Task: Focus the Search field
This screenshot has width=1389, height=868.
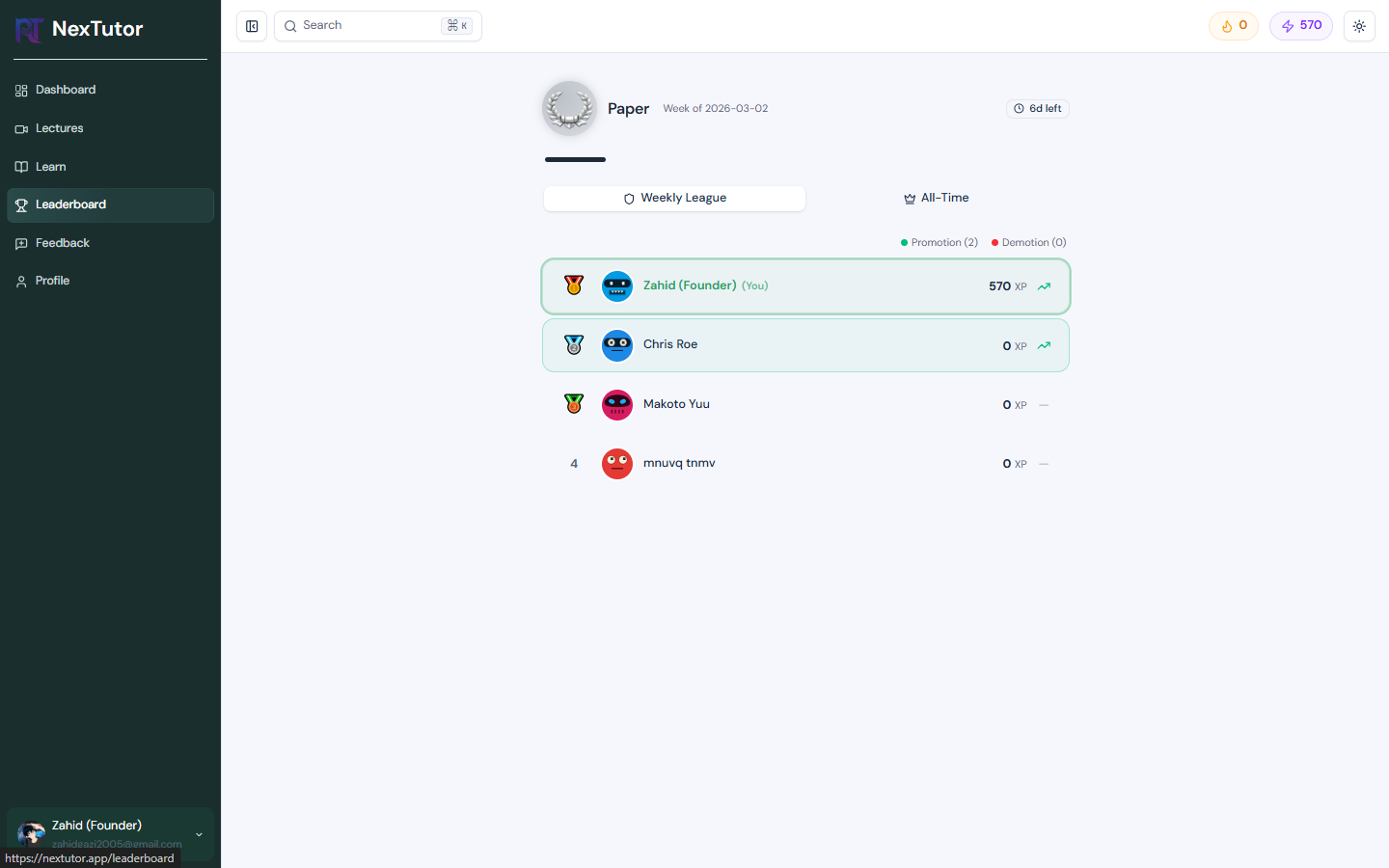Action: coord(377,26)
